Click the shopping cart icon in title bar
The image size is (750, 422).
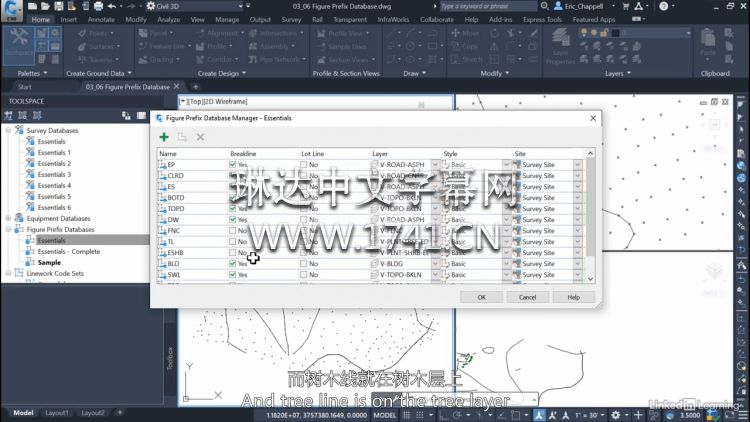tap(626, 6)
